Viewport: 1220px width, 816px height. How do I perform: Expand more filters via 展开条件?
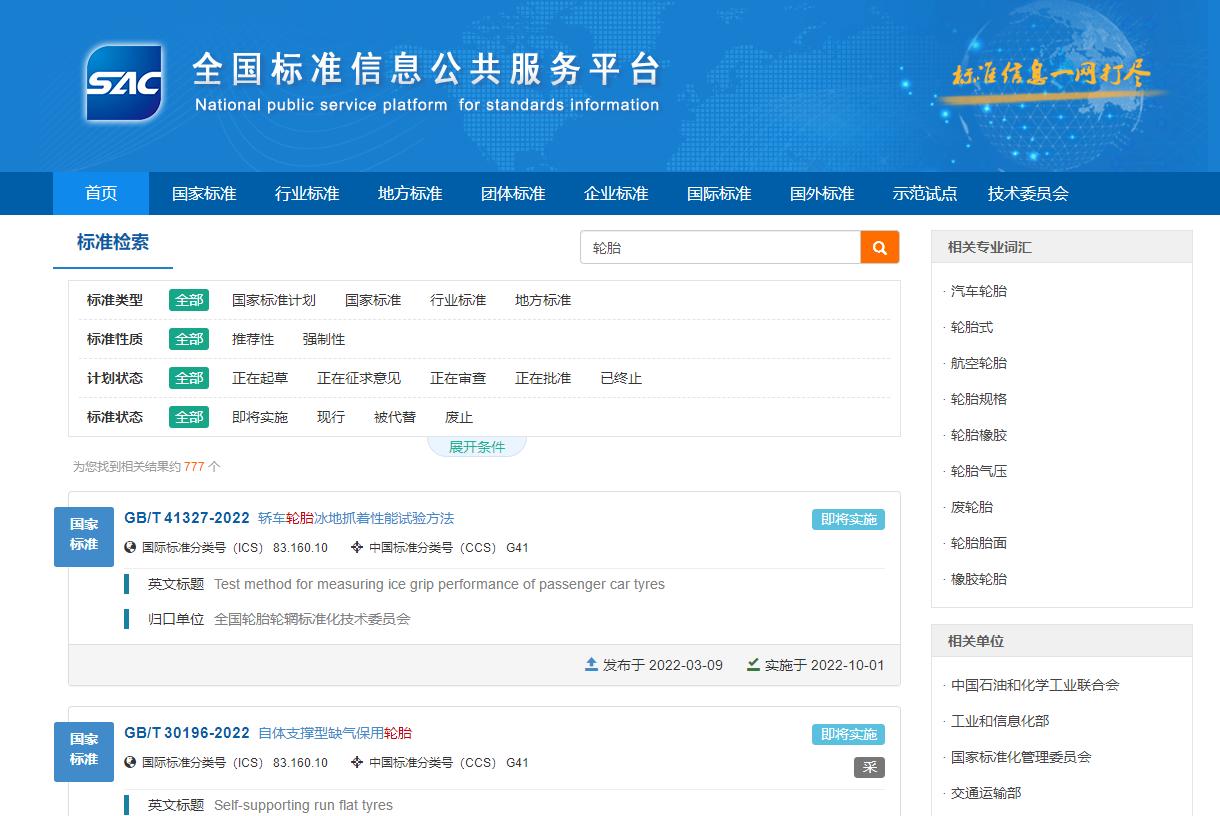pos(477,447)
